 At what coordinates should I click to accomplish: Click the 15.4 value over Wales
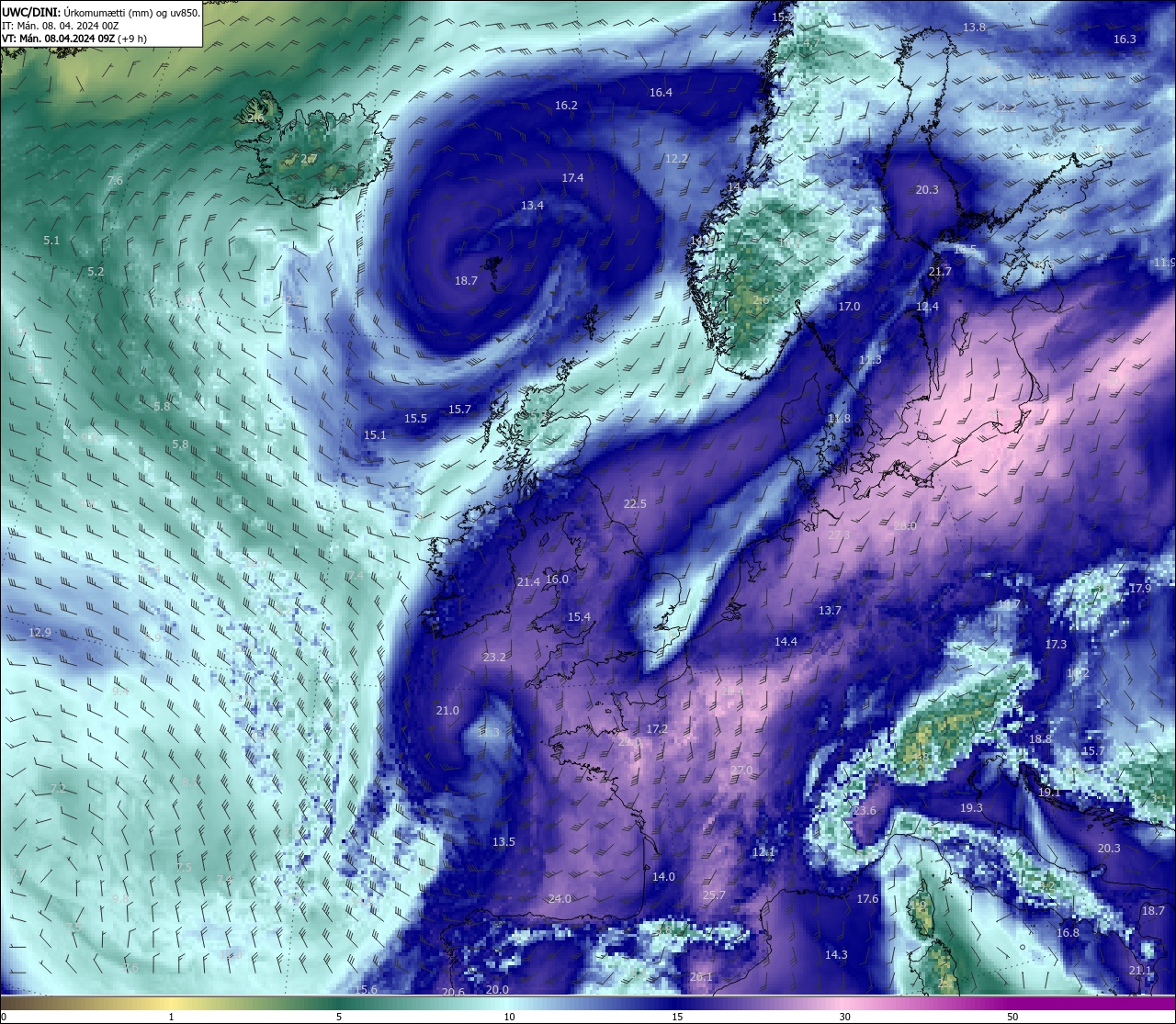coord(579,617)
